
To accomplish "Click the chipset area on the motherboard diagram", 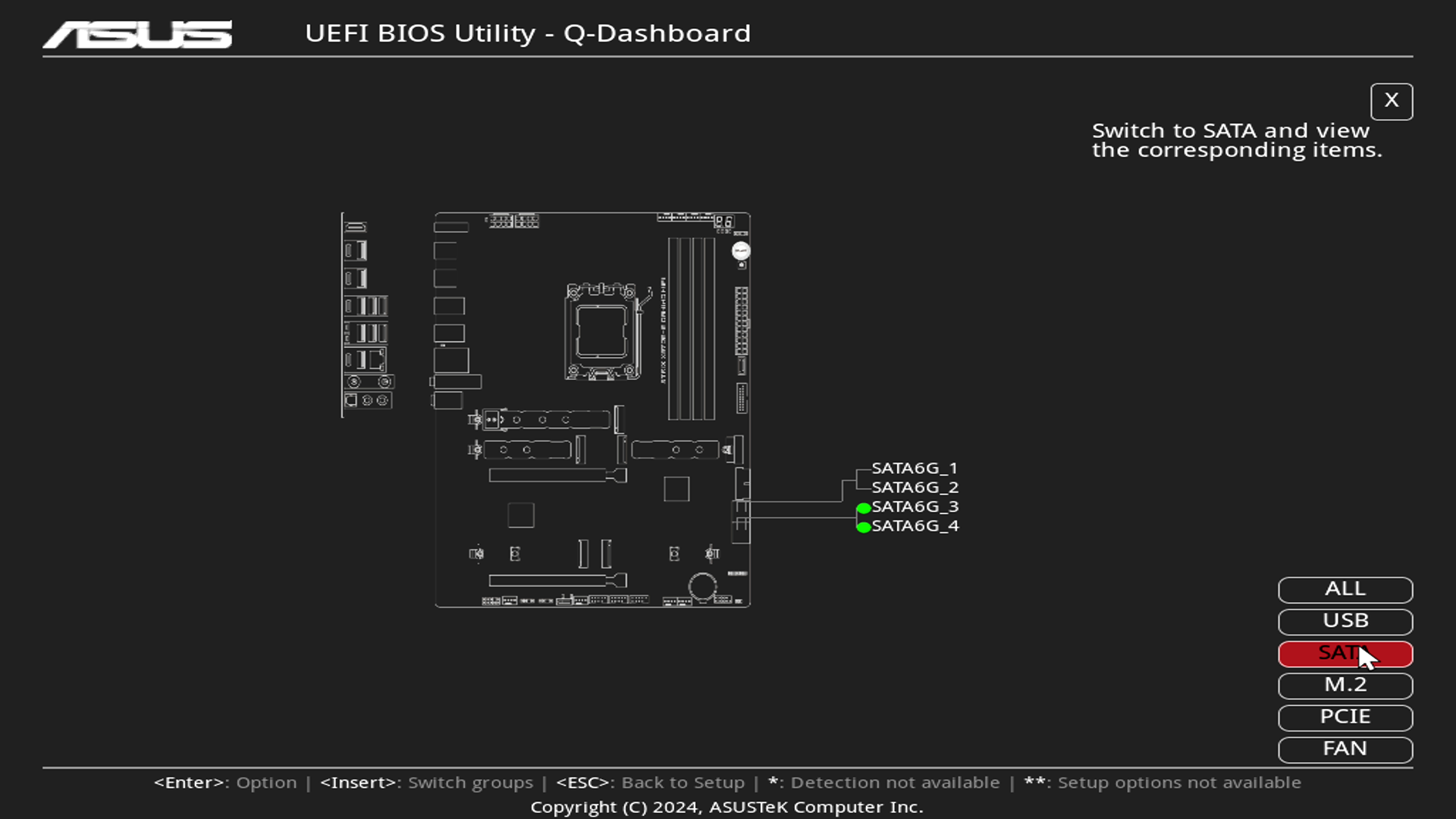I will click(x=677, y=490).
